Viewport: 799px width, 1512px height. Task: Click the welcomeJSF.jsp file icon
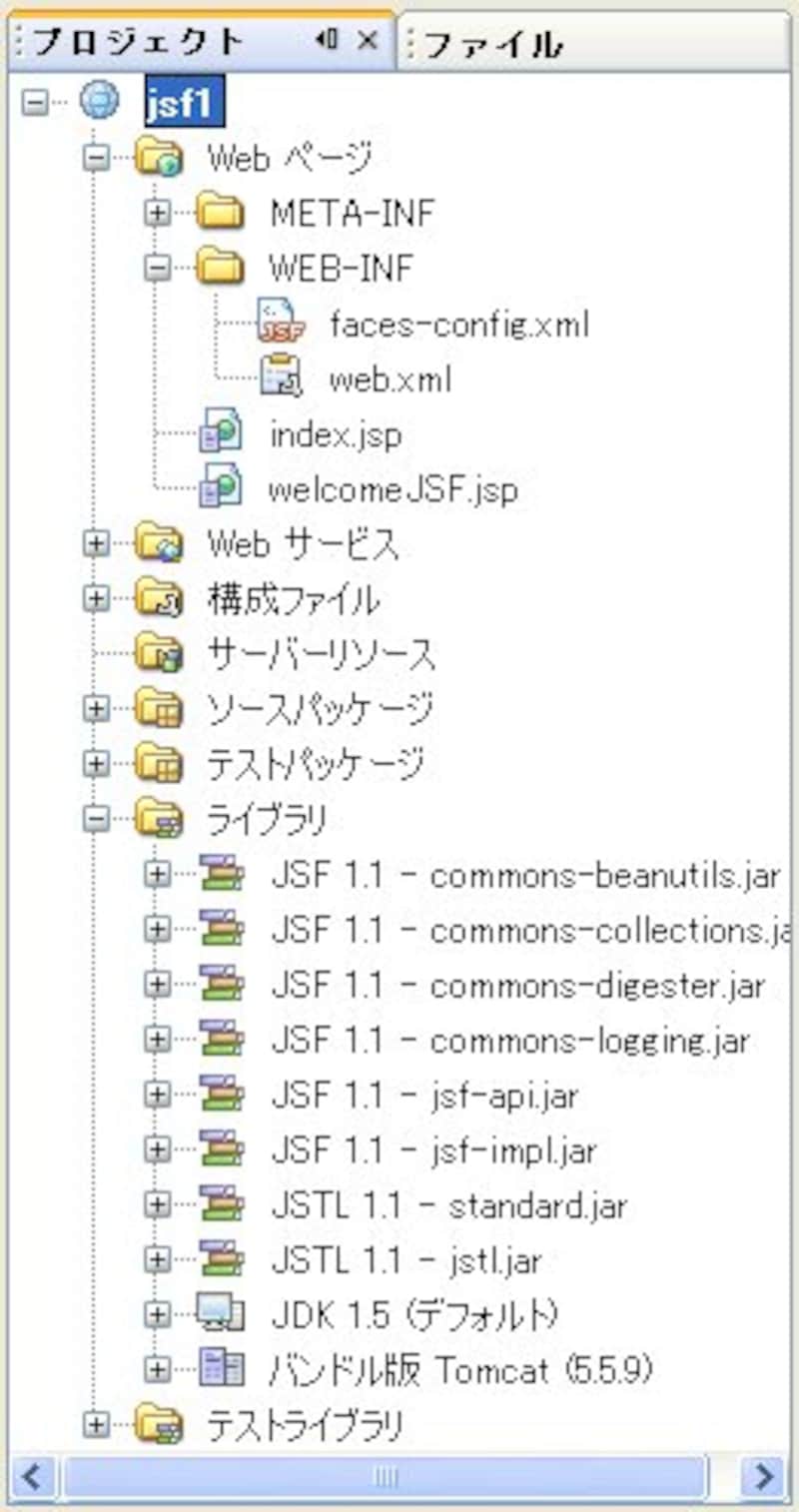click(220, 488)
